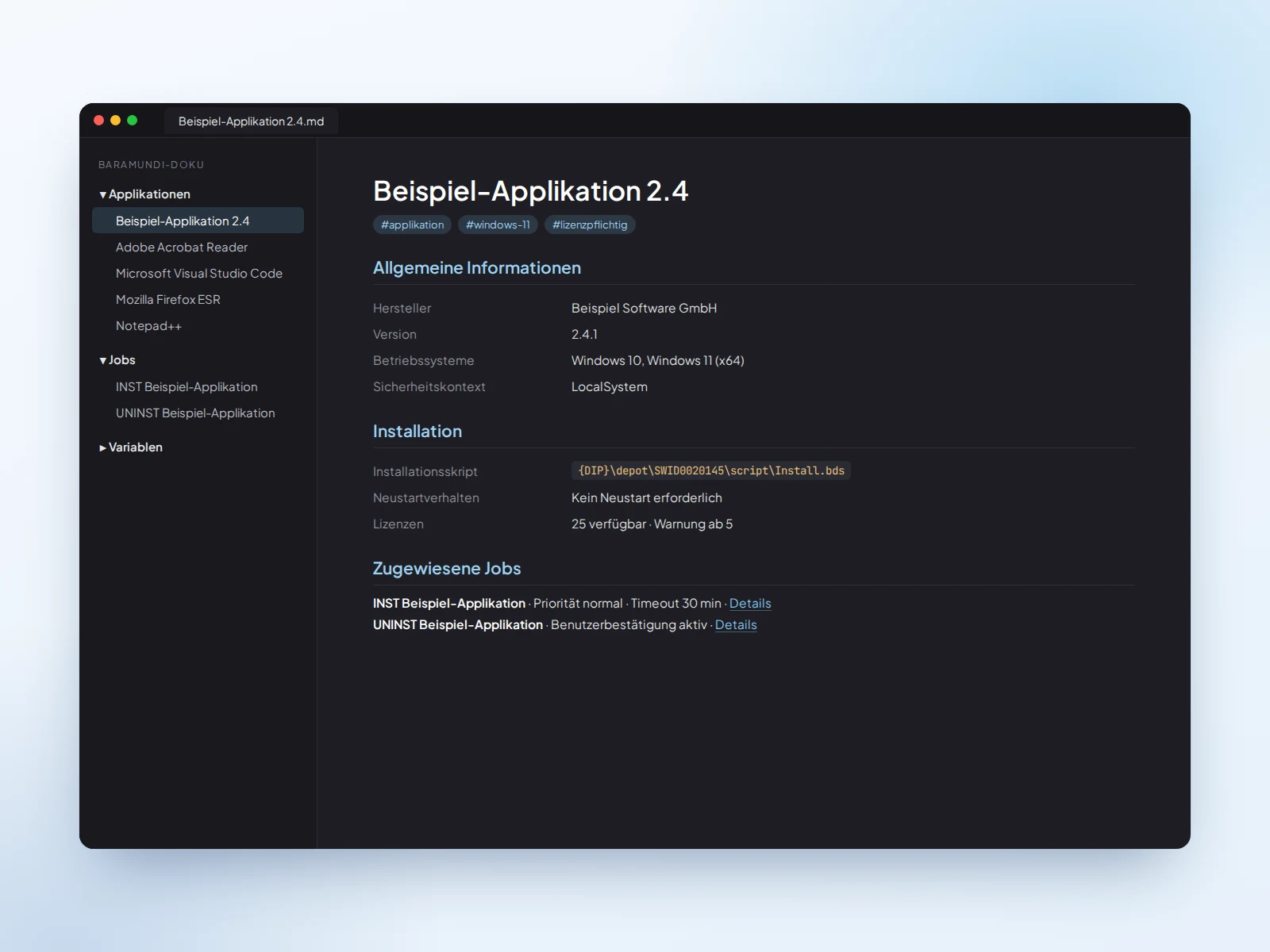
Task: Click the Lizenzen label
Action: [398, 524]
